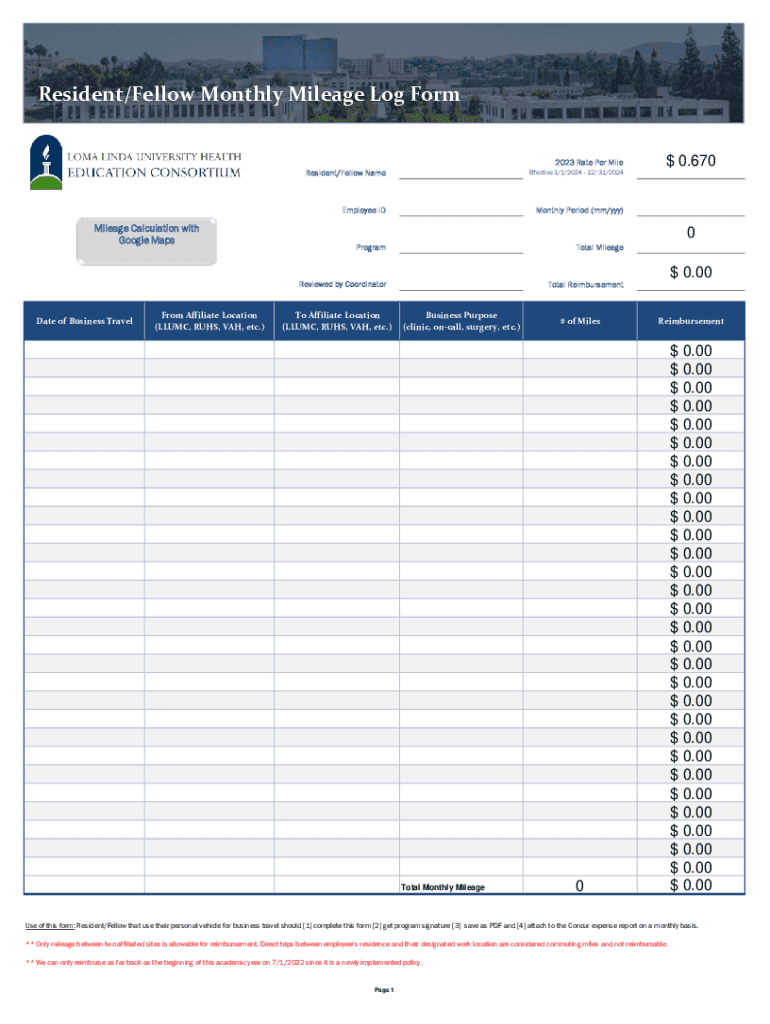This screenshot has width=770, height=1024.
Task: Select first row Business Purpose cell
Action: pyautogui.click(x=461, y=351)
